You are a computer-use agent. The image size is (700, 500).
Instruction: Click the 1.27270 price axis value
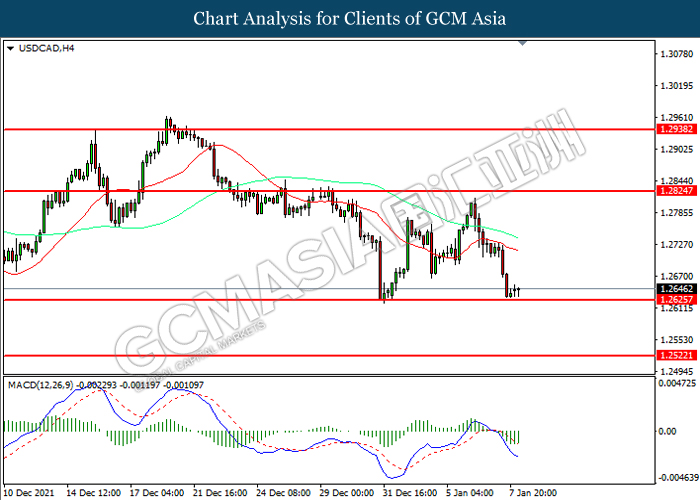click(x=677, y=245)
